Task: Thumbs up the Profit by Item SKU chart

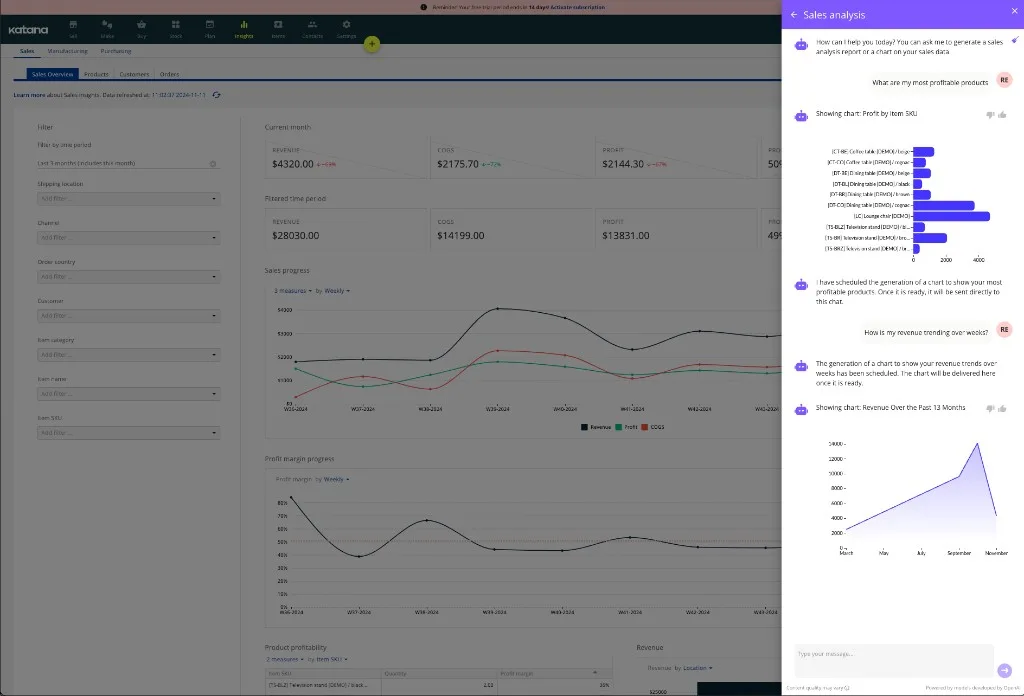Action: [1002, 115]
